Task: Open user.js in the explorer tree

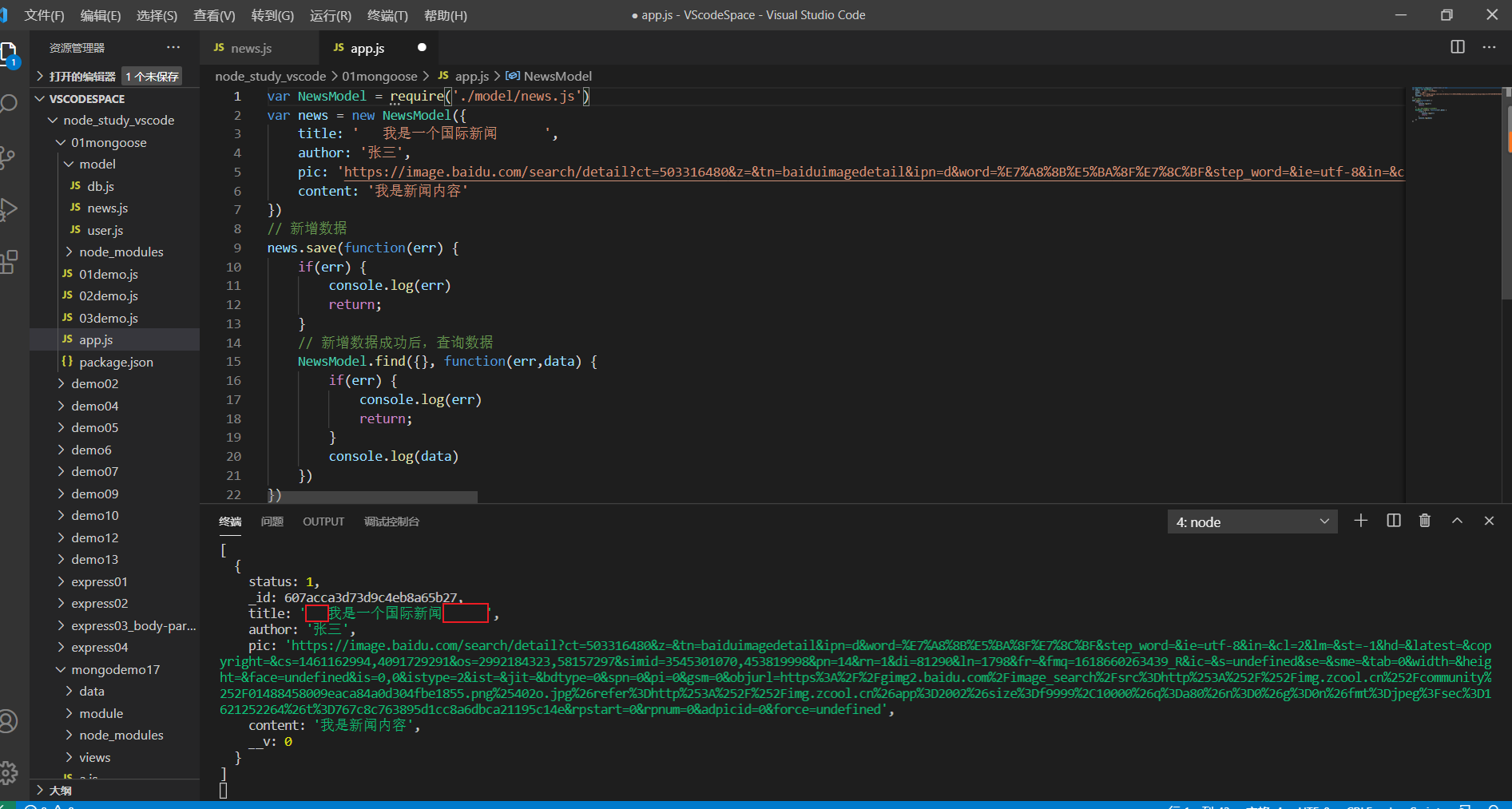Action: coord(115,230)
